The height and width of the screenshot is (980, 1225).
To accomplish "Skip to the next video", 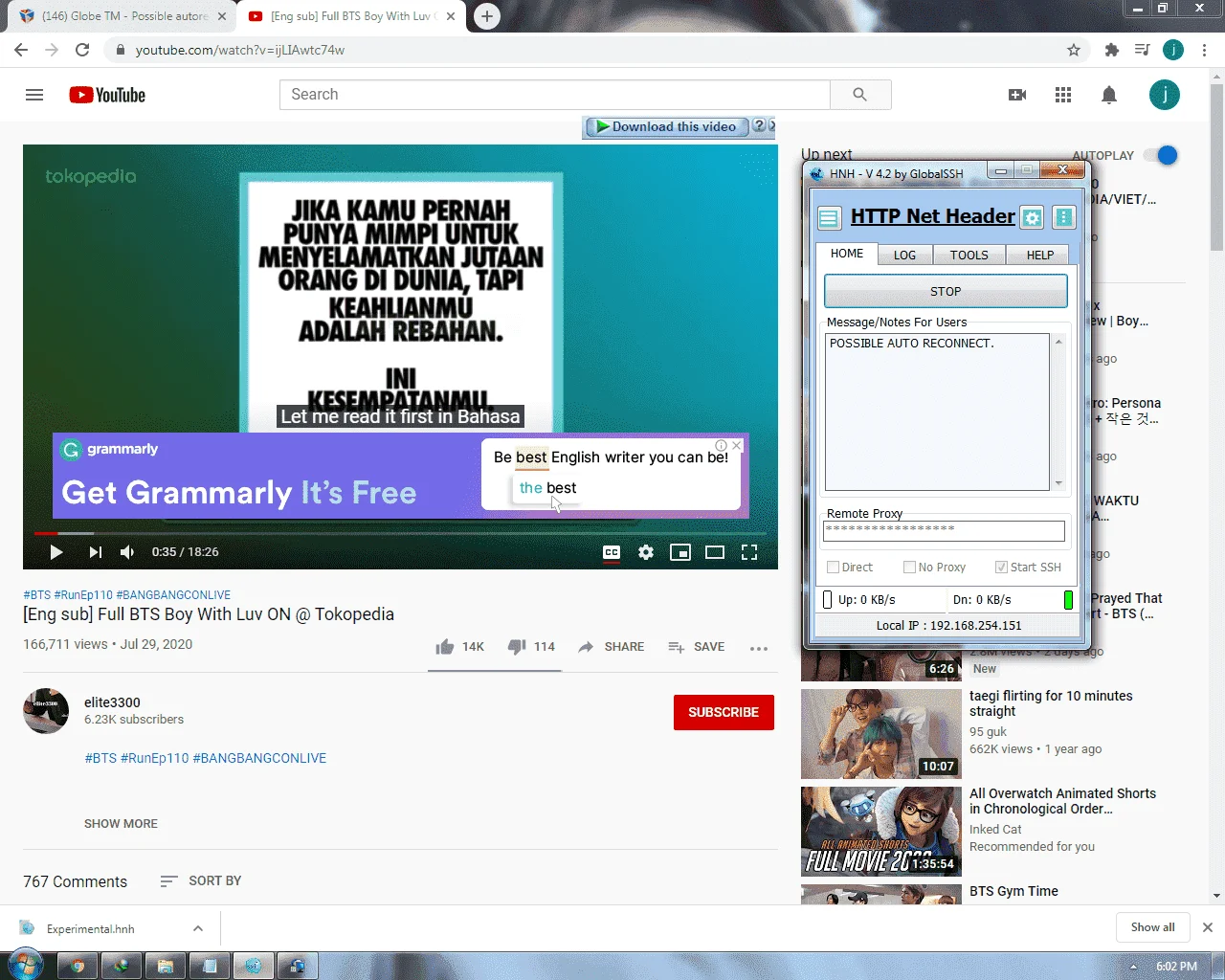I will pyautogui.click(x=95, y=552).
